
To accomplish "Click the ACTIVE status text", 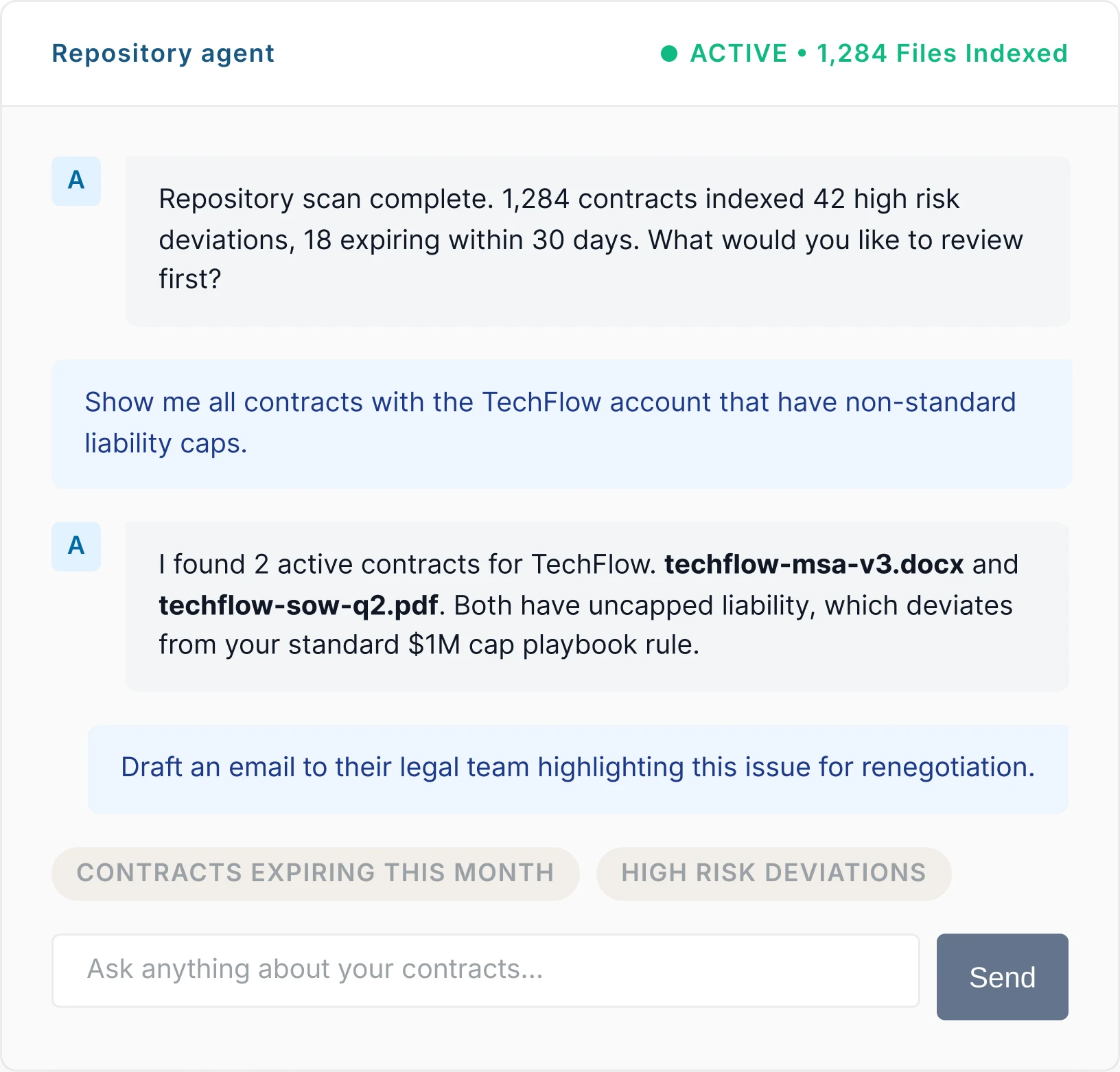I will point(737,52).
